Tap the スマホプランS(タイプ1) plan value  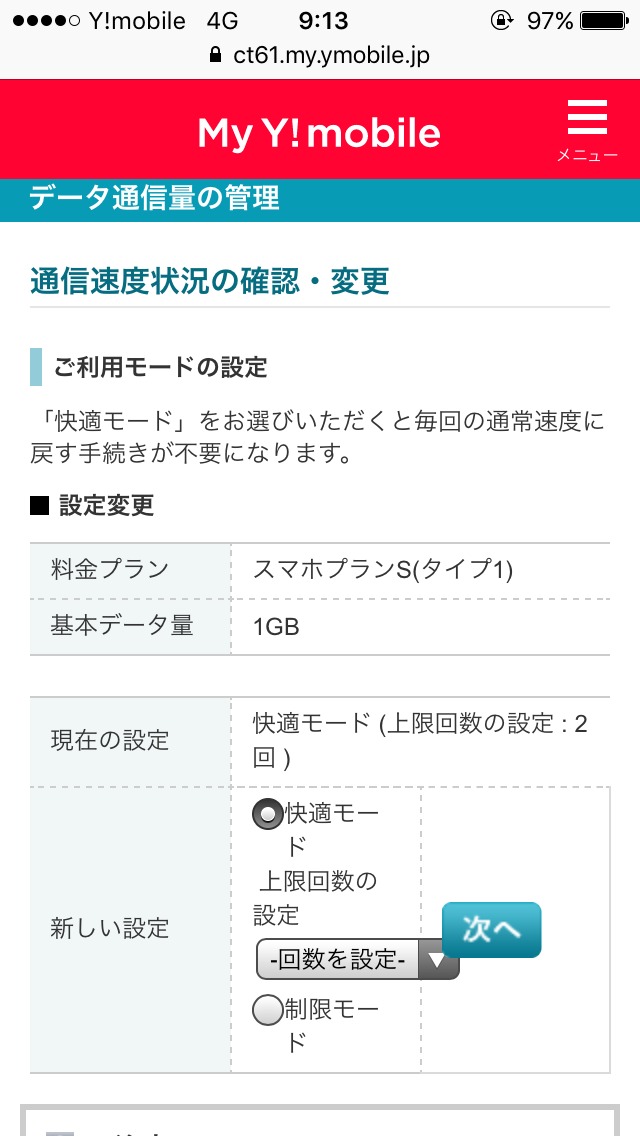pyautogui.click(x=383, y=570)
